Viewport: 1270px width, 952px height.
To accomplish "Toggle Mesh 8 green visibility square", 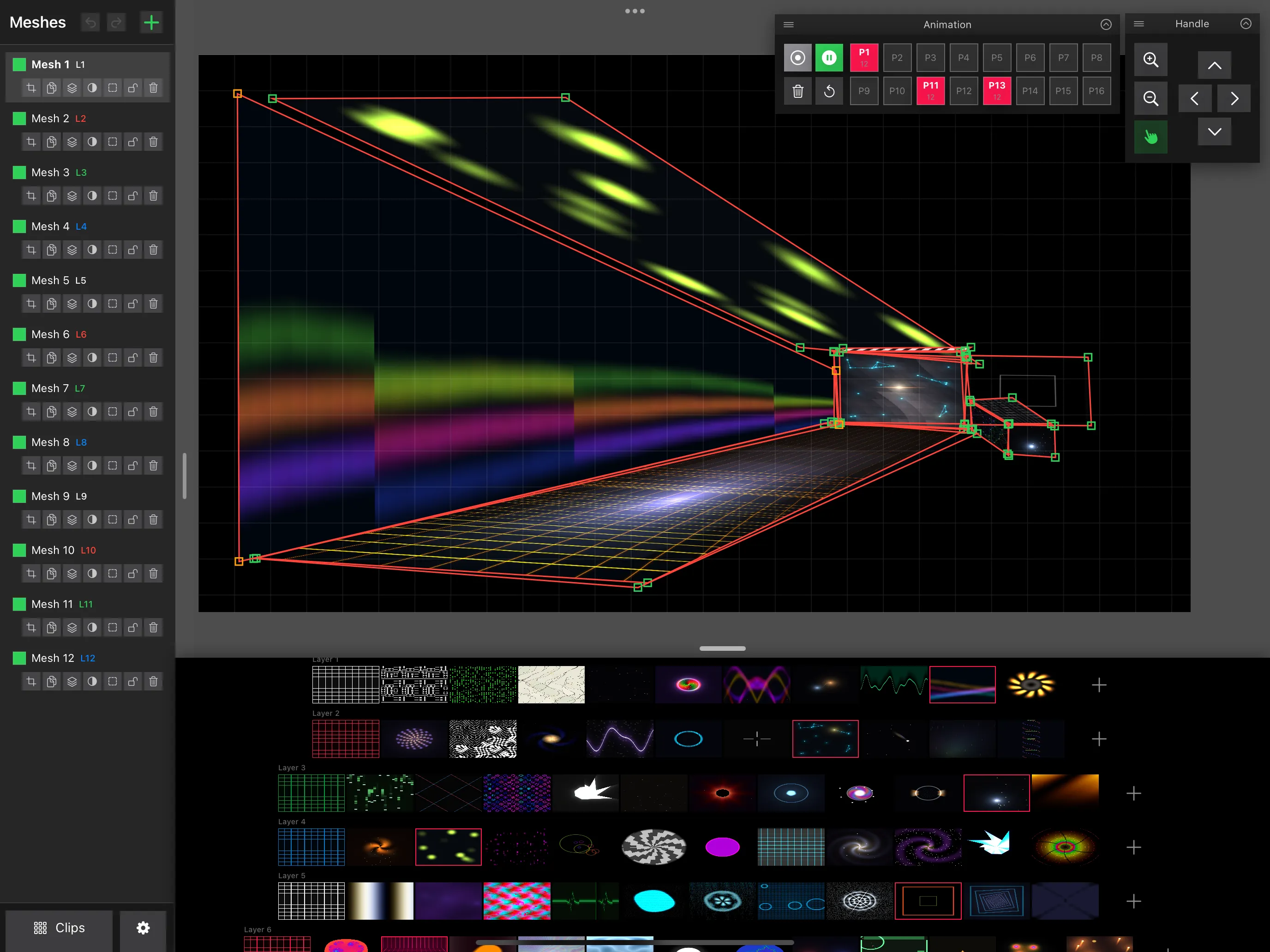I will pos(19,442).
